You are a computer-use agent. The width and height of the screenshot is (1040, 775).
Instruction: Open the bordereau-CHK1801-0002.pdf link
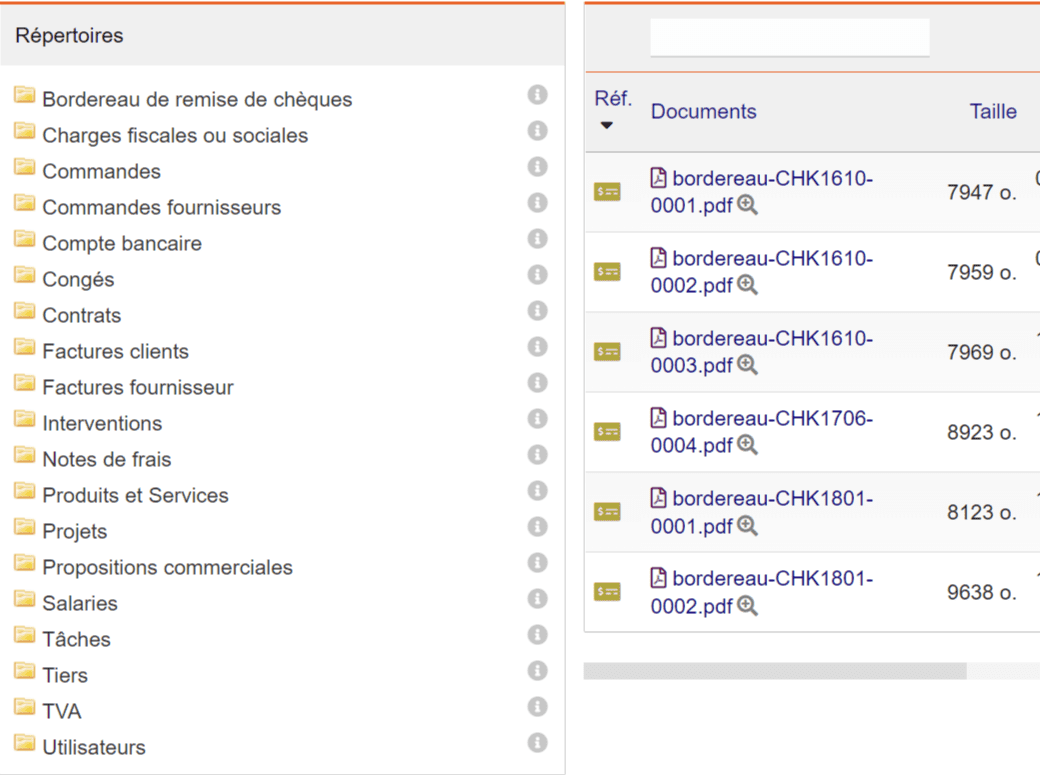762,592
